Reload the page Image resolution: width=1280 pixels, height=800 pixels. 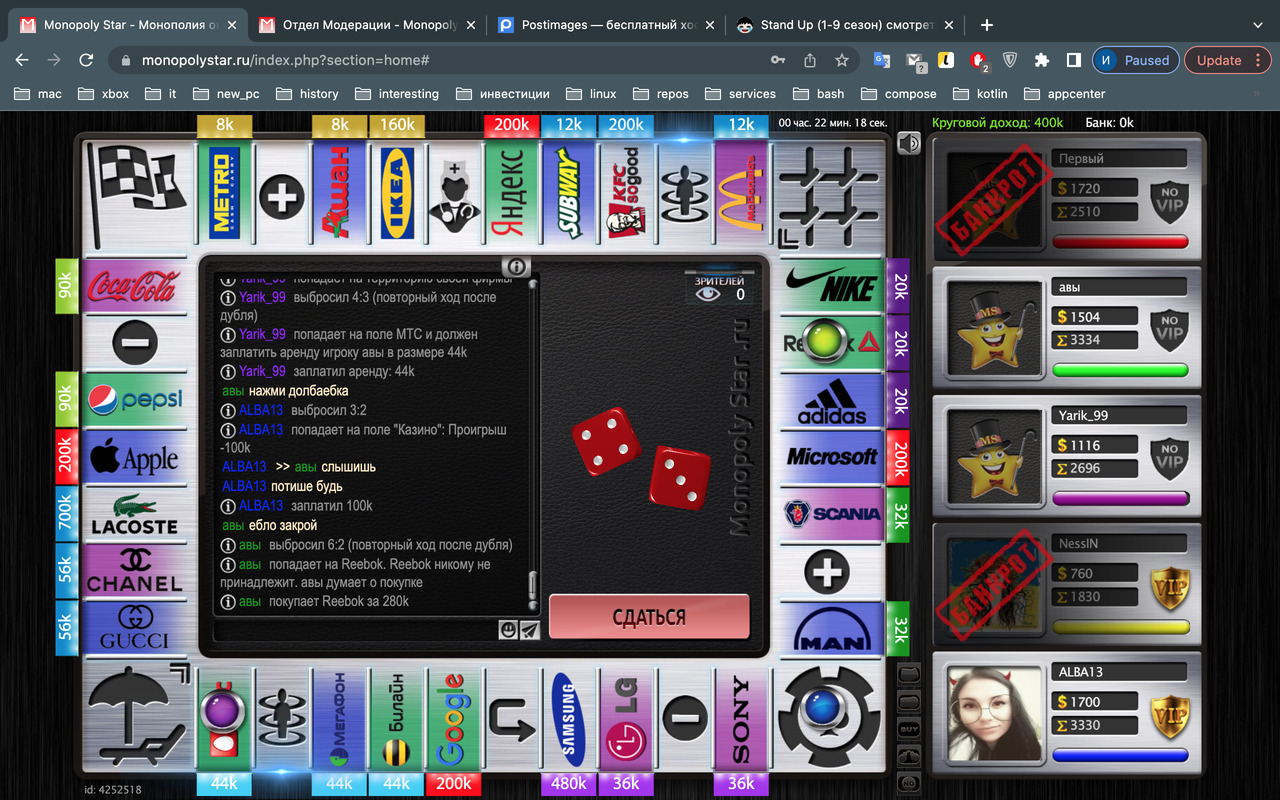point(86,60)
